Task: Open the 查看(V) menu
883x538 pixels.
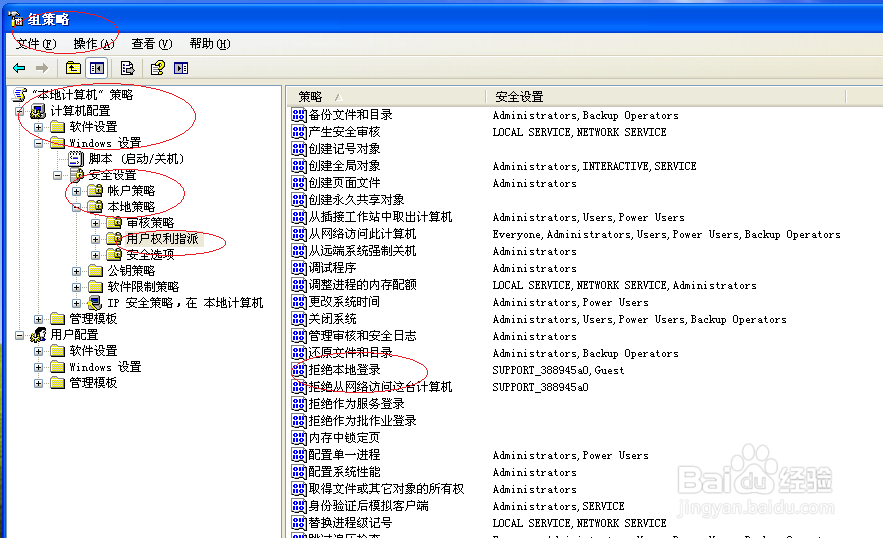Action: 151,43
